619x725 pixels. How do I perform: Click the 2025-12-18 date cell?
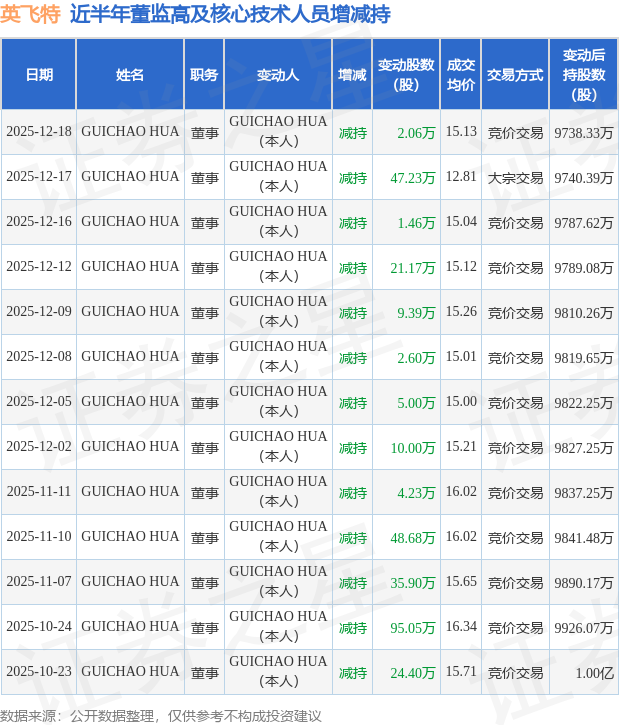pos(39,132)
